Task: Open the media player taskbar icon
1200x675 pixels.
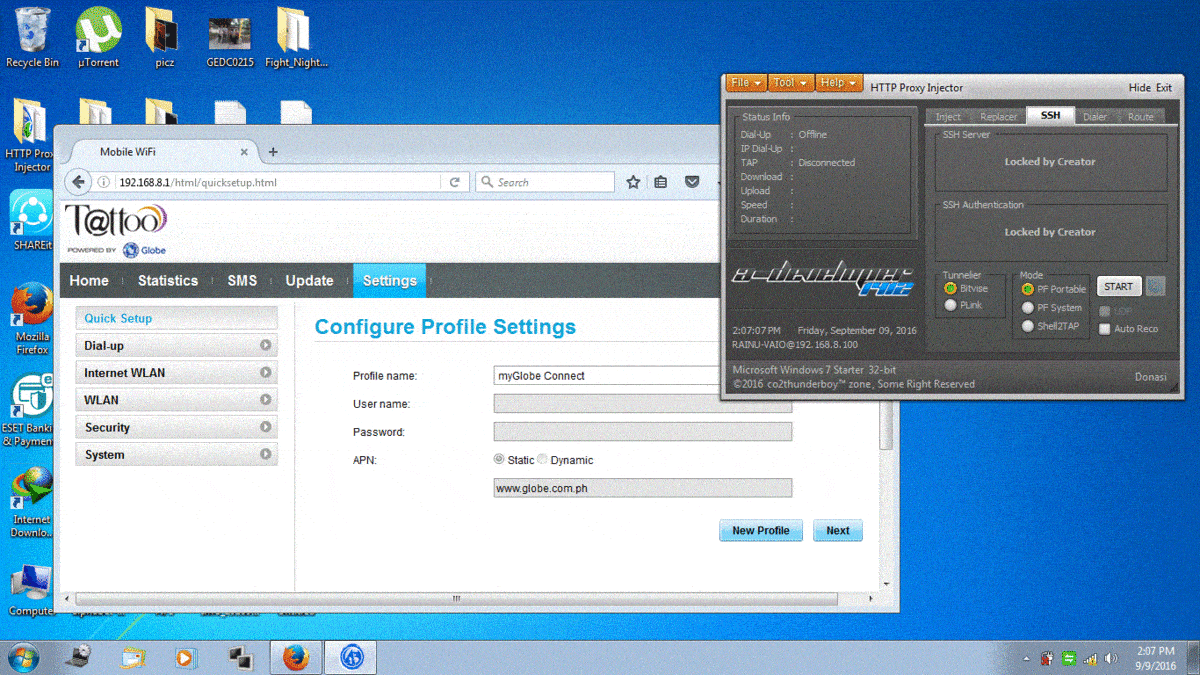Action: point(184,657)
